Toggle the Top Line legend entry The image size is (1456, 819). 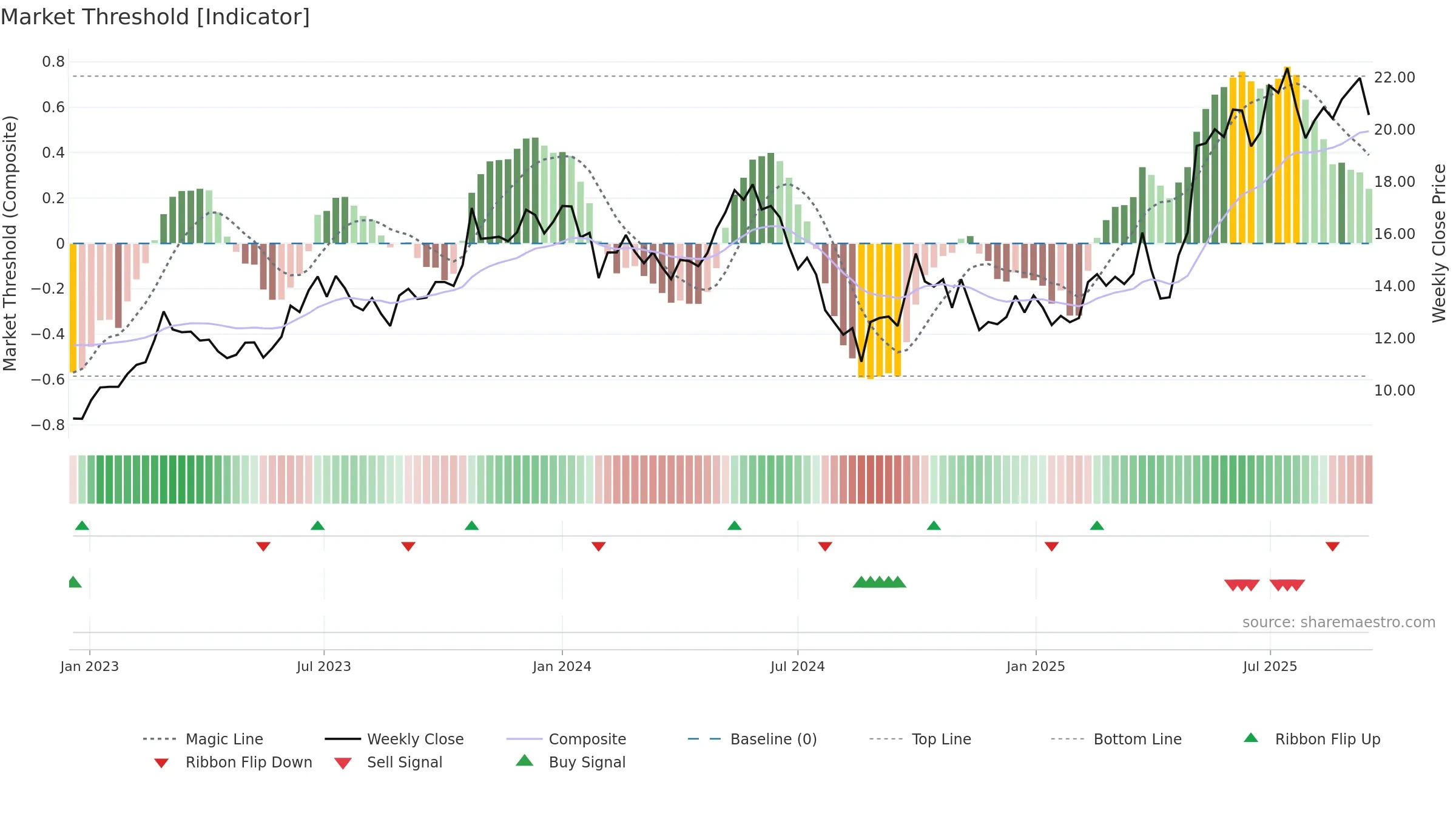point(920,739)
